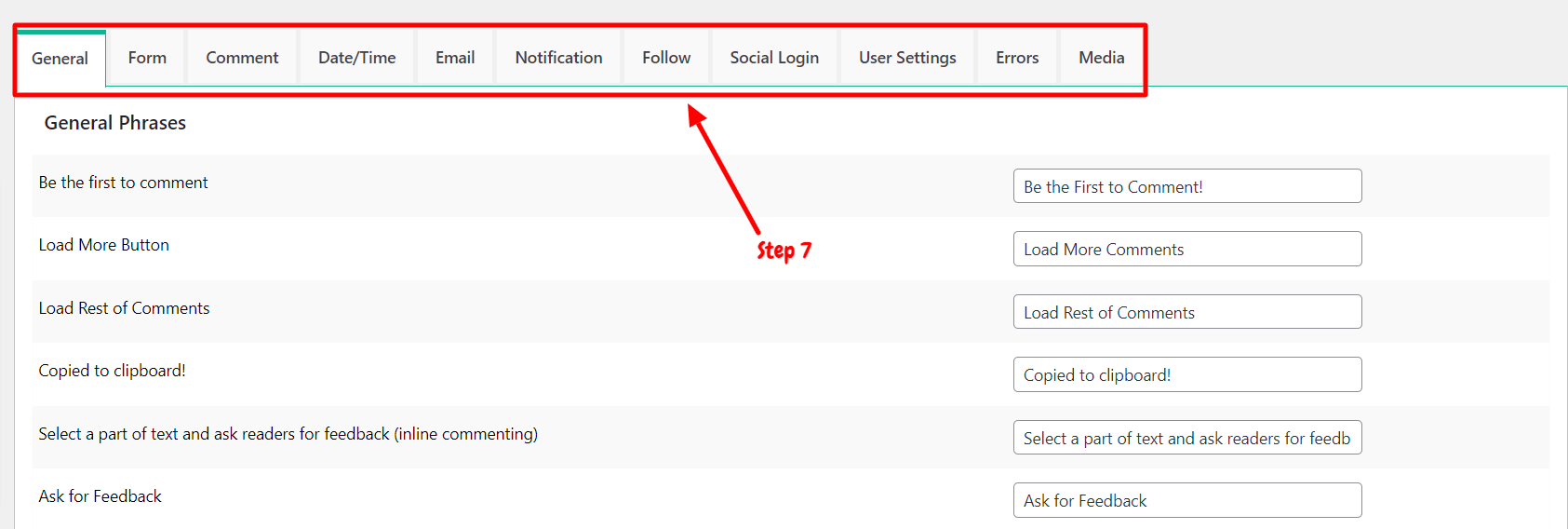Click the 'Copied to clipboard!' row label
This screenshot has height=529, width=1568.
click(x=112, y=371)
